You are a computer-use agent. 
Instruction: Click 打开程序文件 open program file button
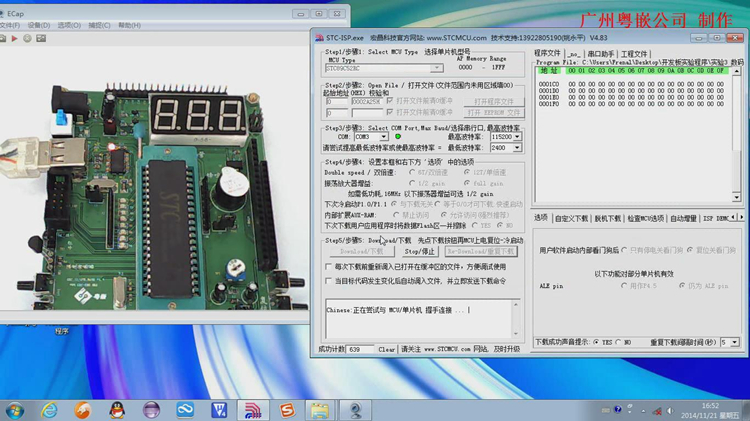[494, 101]
